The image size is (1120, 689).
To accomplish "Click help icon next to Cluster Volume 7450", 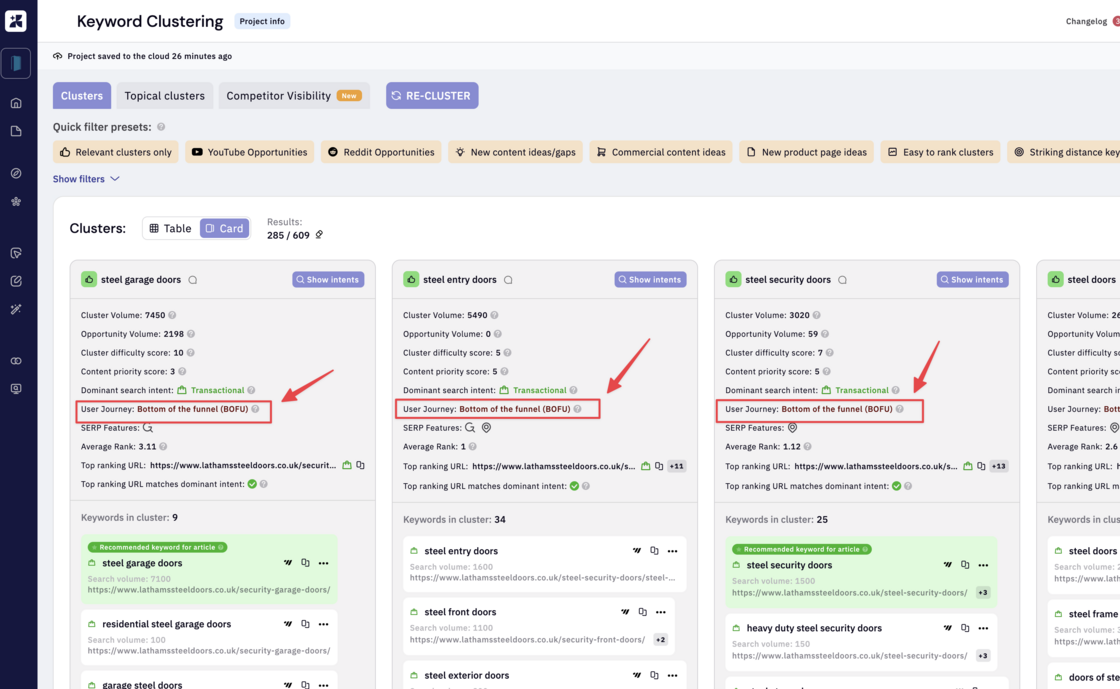I will point(172,315).
